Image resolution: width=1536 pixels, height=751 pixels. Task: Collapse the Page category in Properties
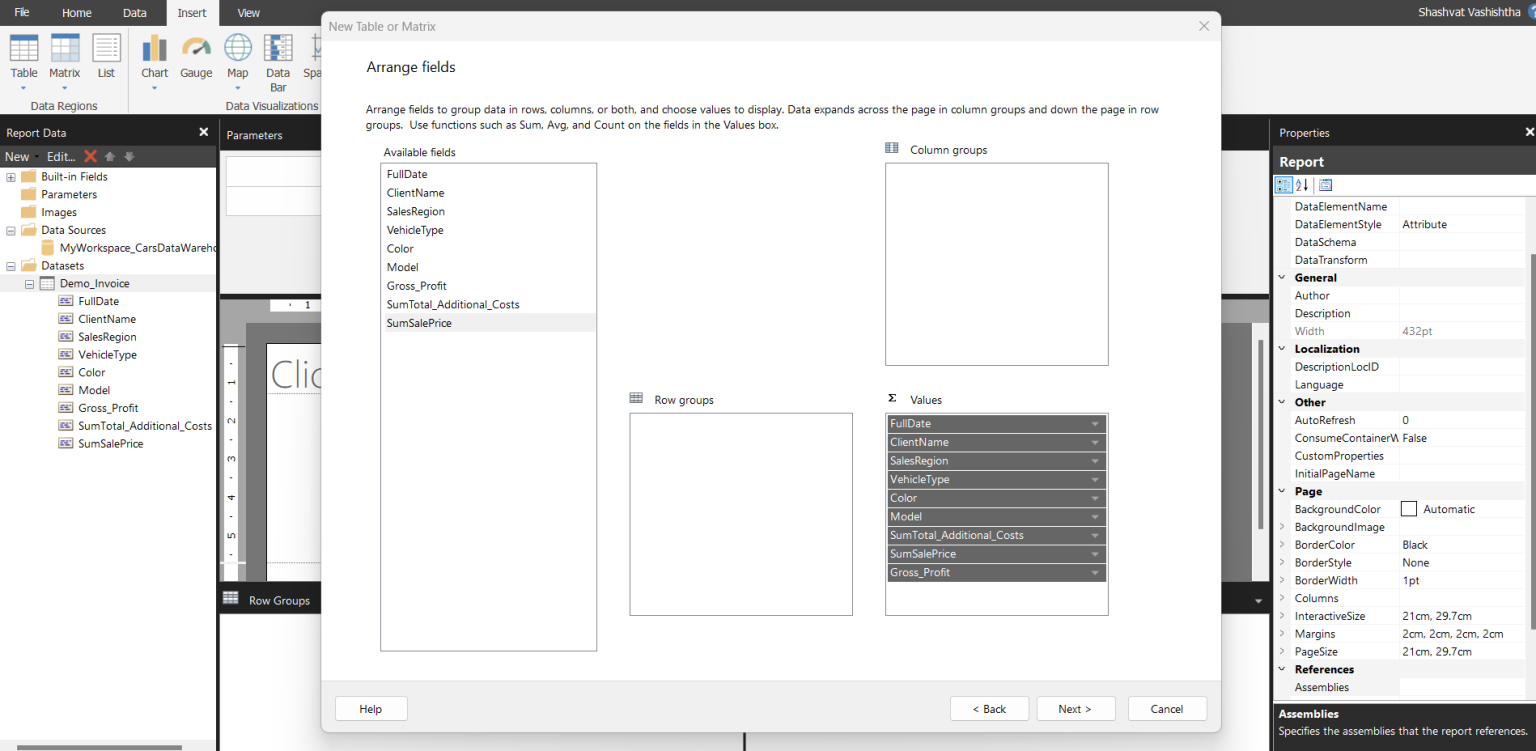pos(1281,491)
